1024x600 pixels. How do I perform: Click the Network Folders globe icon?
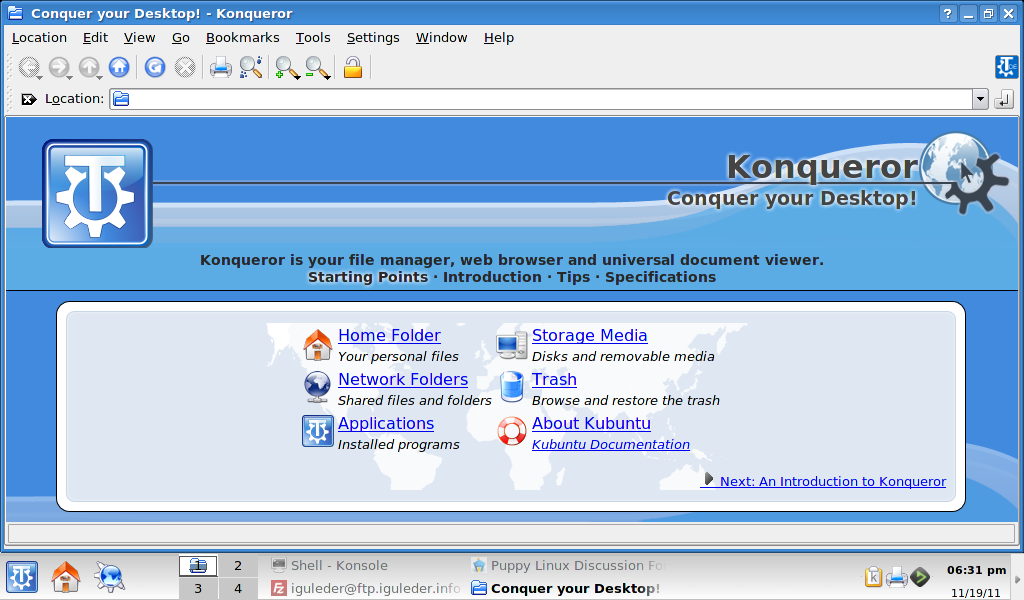click(x=317, y=387)
